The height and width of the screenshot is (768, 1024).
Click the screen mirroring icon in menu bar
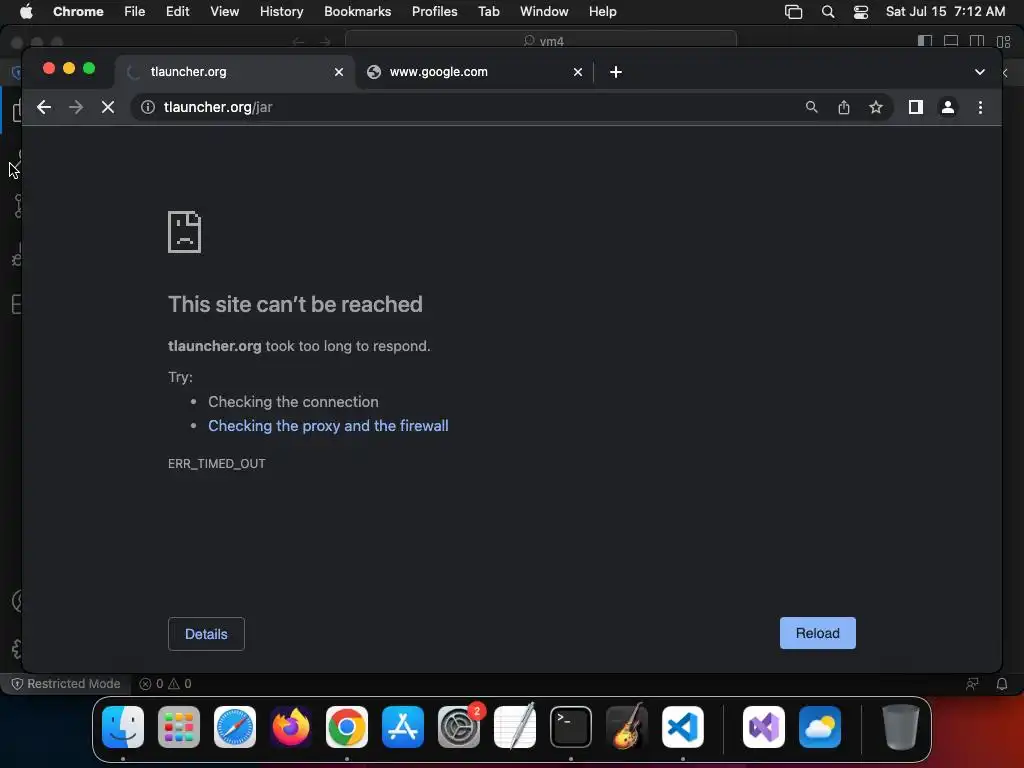click(793, 12)
